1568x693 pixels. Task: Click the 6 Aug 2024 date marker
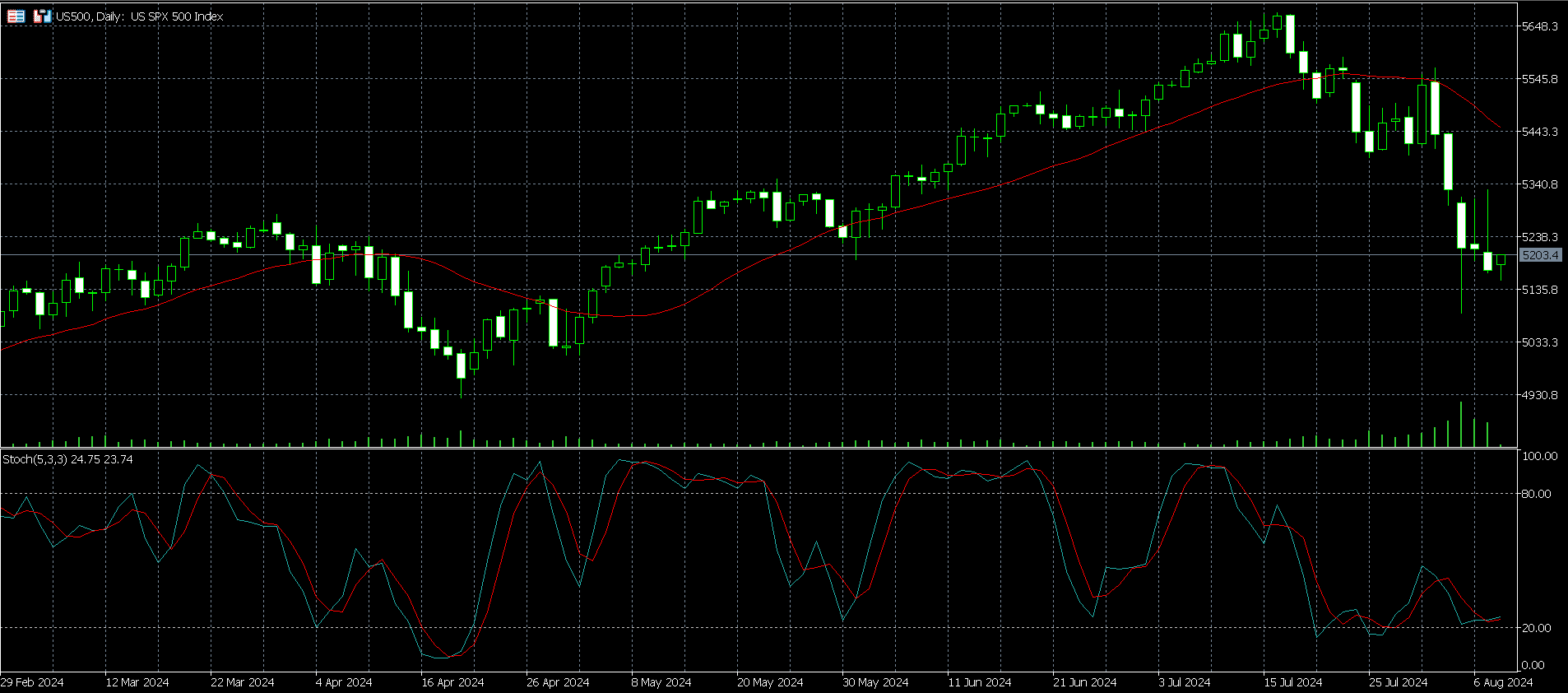click(1503, 682)
